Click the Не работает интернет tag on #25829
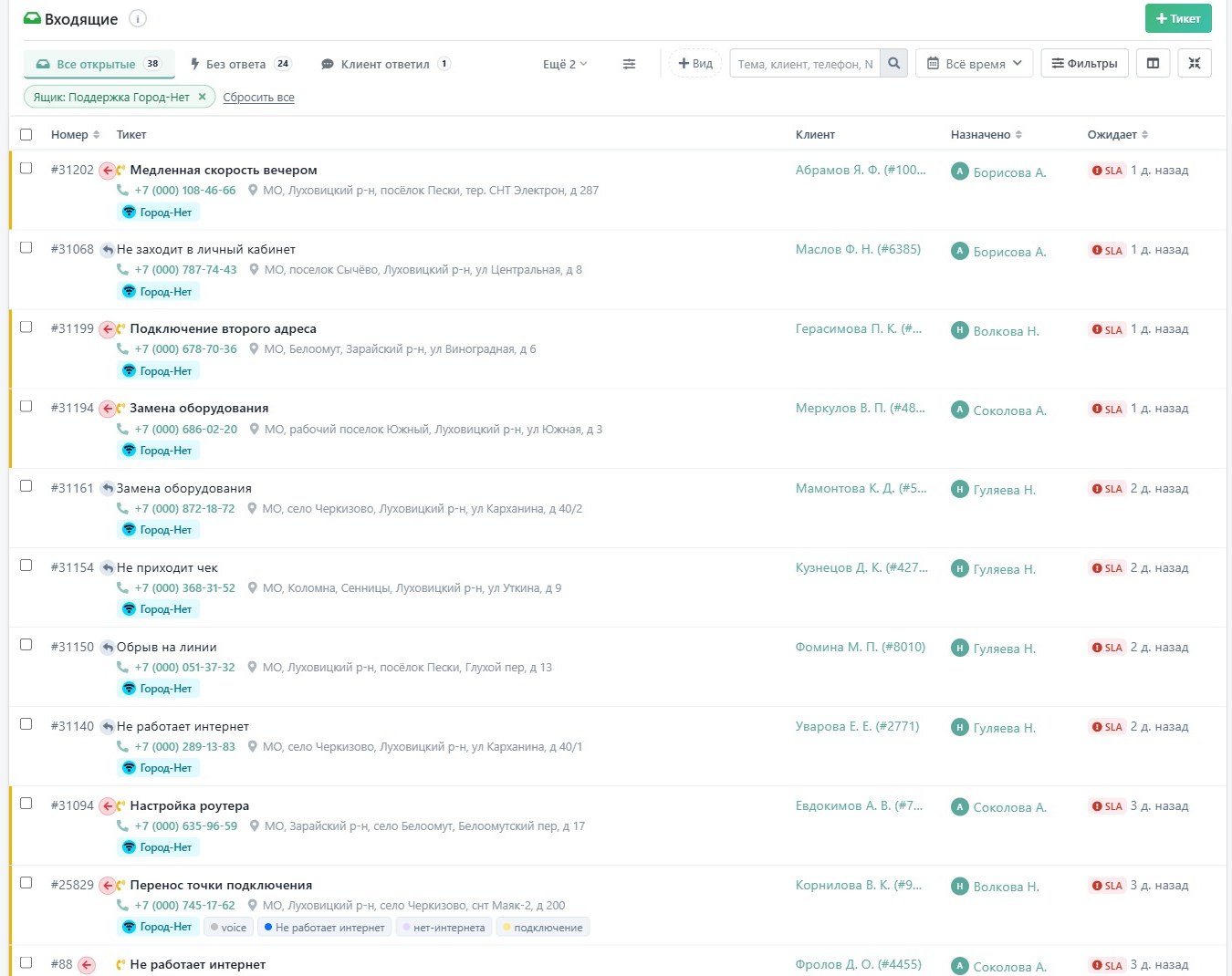Viewport: 1232px width, 976px height. coord(324,928)
